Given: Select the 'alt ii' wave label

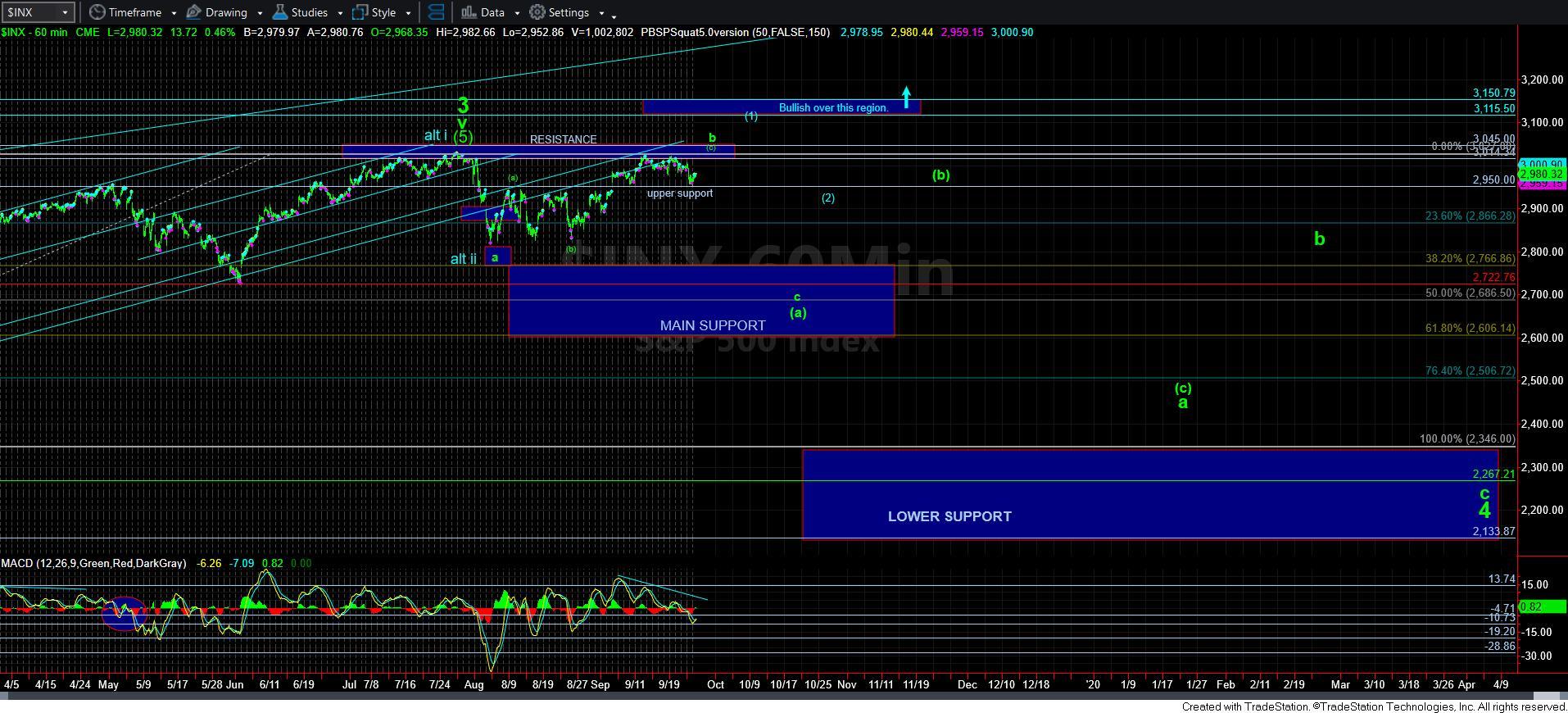Looking at the screenshot, I should pyautogui.click(x=464, y=259).
